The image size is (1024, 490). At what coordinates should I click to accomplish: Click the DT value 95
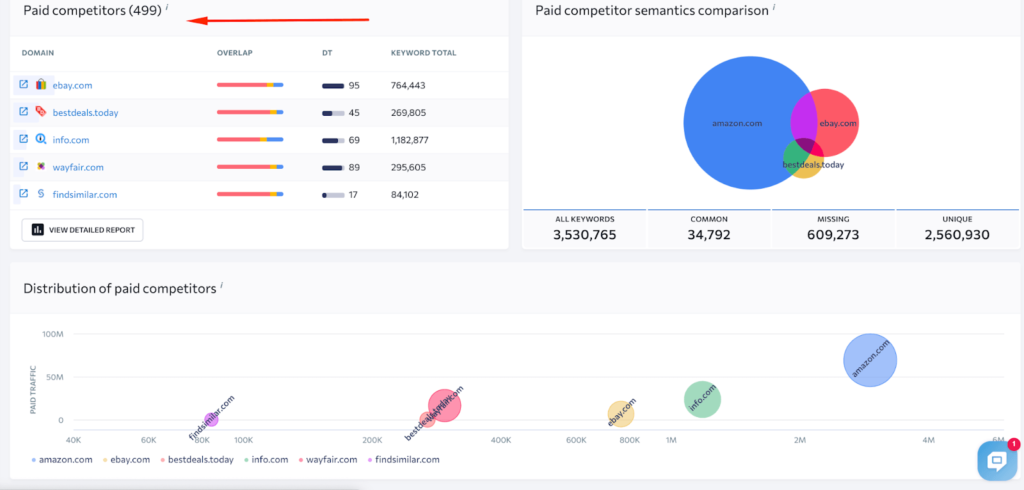[354, 85]
